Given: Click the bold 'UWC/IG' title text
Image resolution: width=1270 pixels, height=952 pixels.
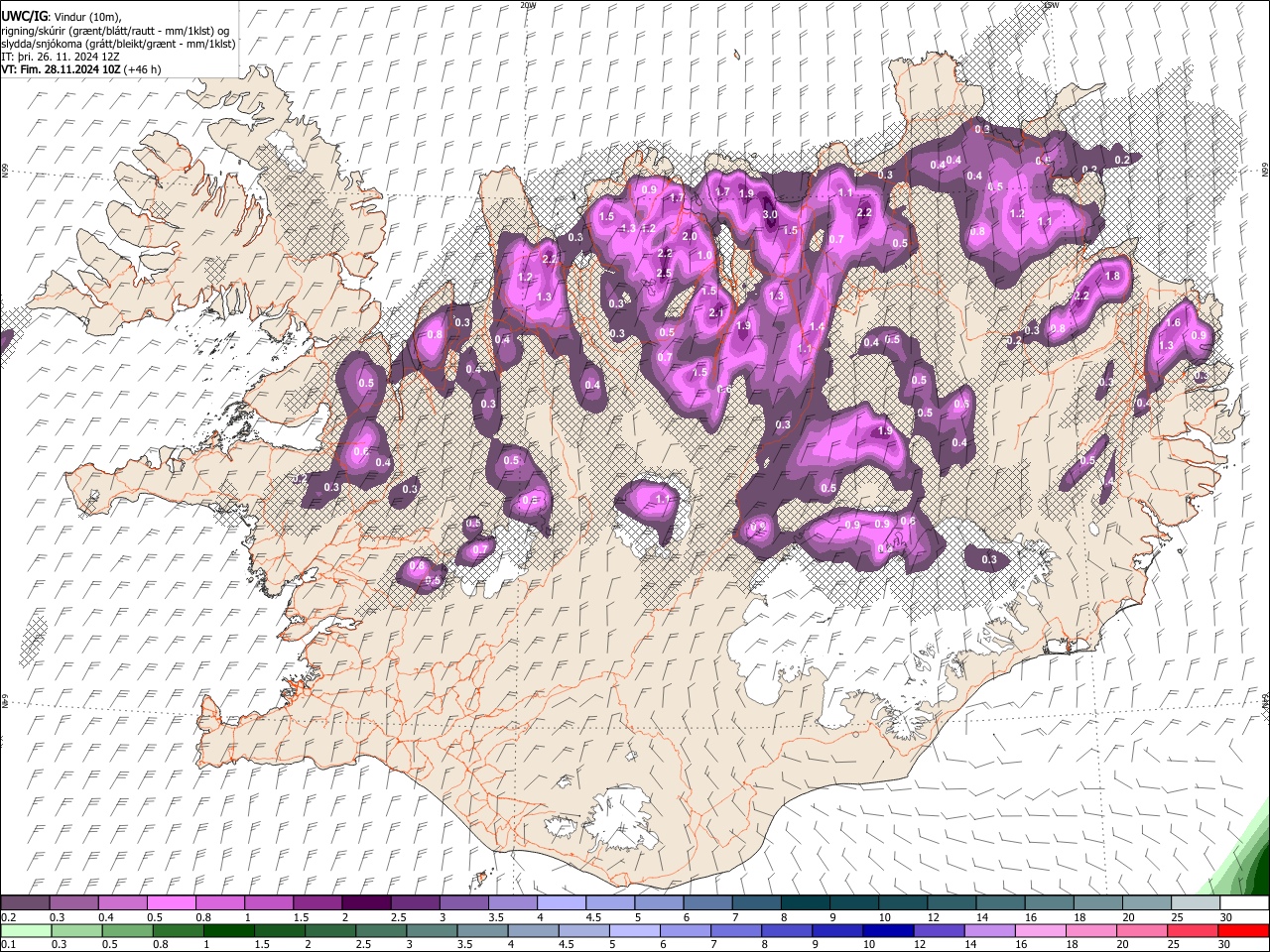Looking at the screenshot, I should pos(24,17).
